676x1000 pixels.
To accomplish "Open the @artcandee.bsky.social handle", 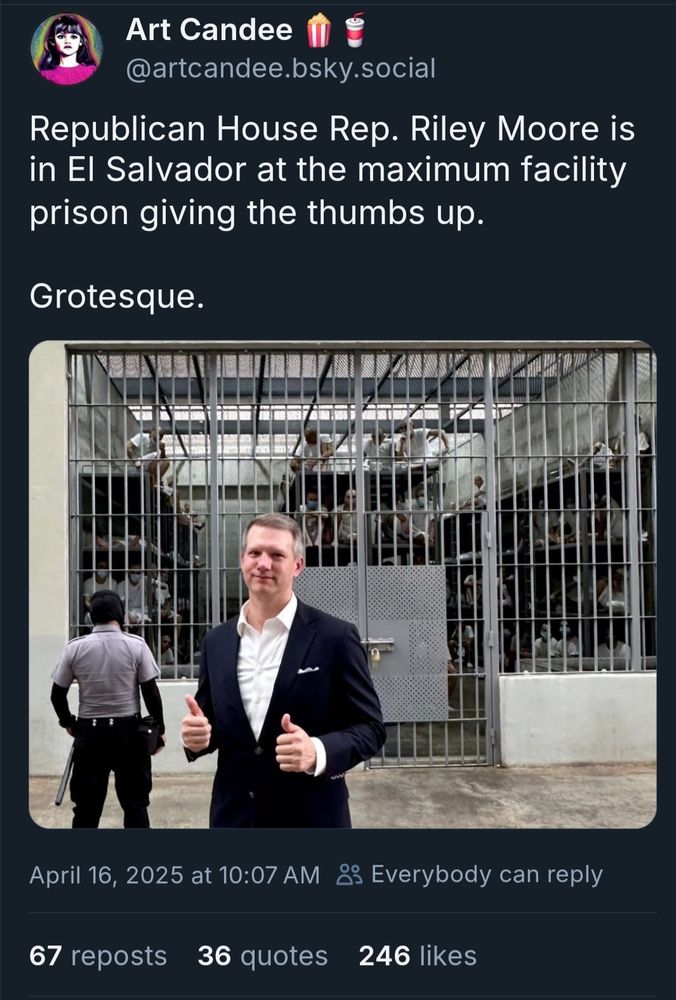I will pos(281,68).
